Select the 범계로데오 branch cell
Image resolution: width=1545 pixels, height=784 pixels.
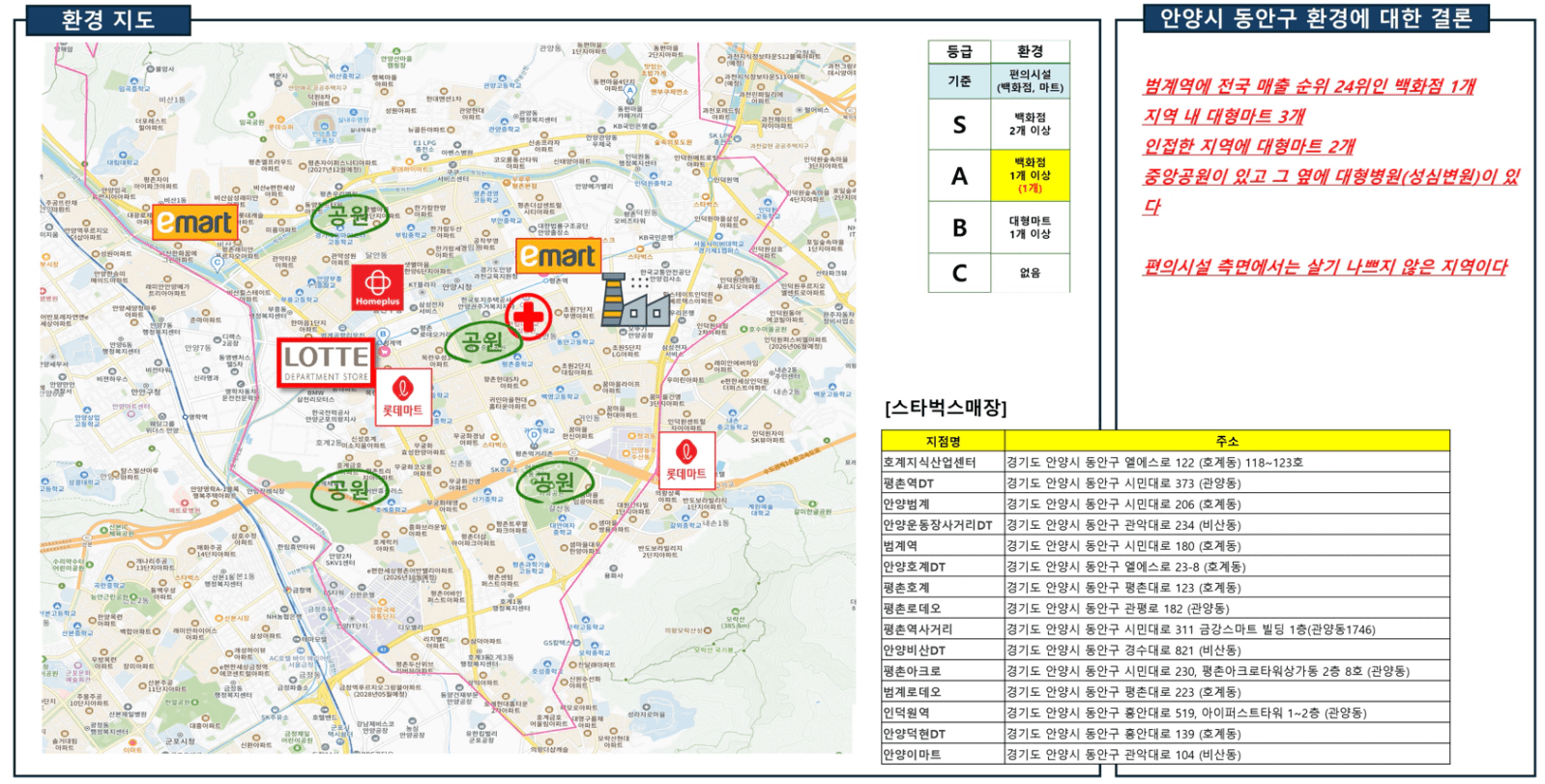click(943, 692)
